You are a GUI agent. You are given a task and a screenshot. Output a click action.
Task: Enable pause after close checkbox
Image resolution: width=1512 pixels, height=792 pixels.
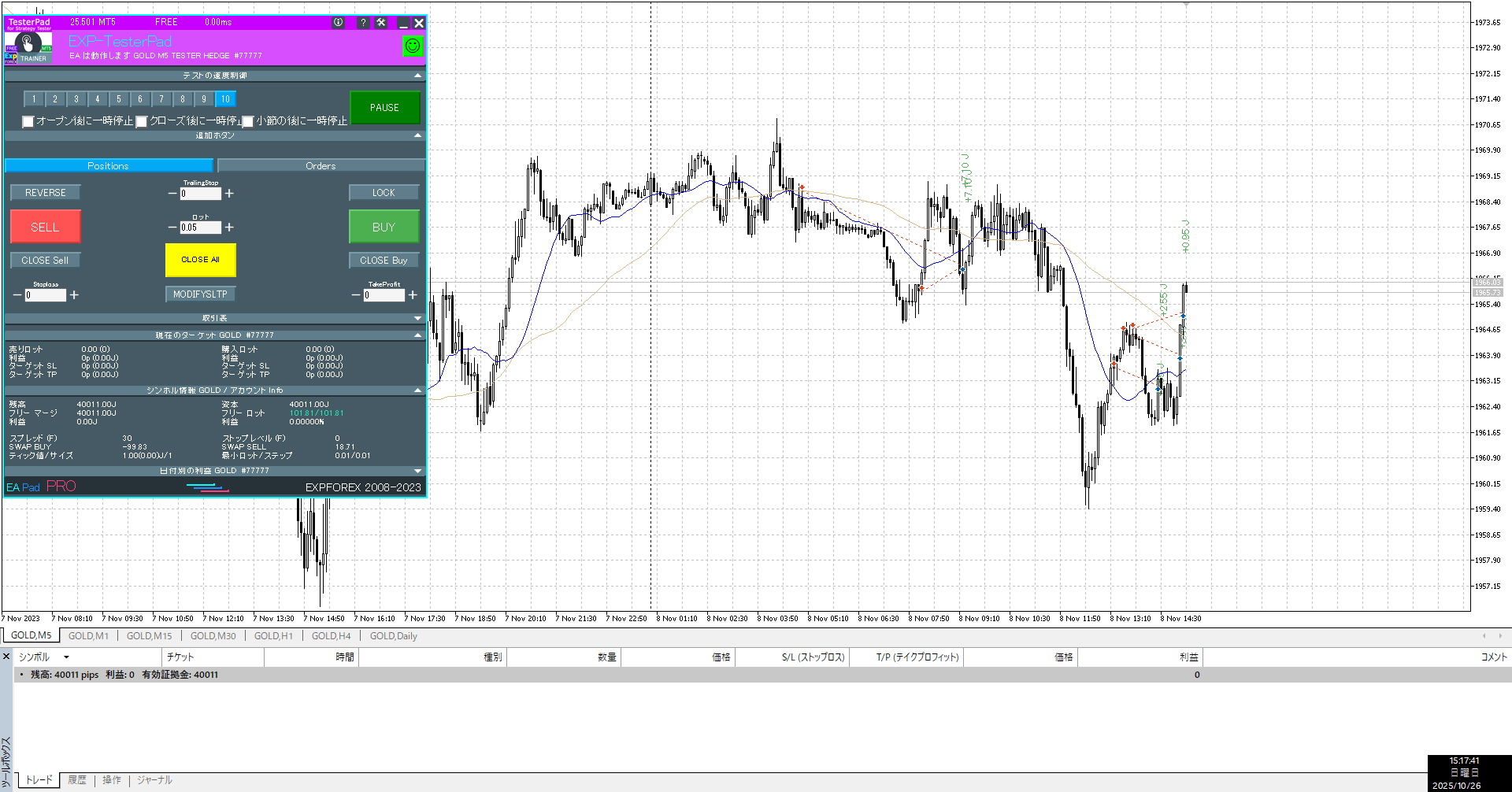tap(142, 121)
